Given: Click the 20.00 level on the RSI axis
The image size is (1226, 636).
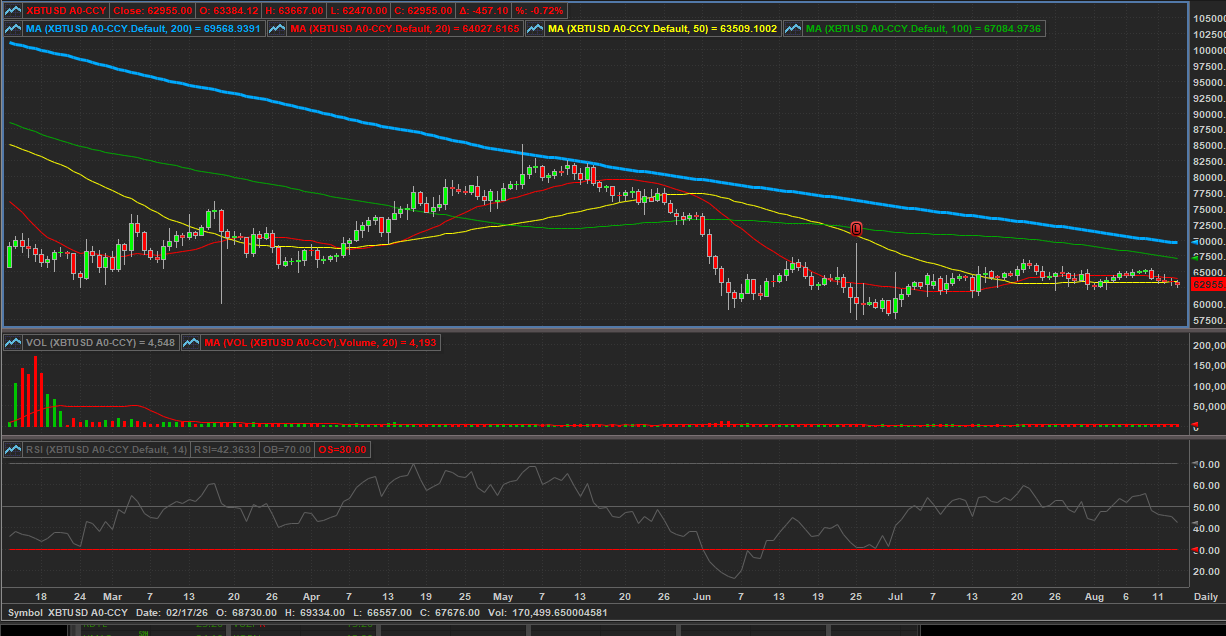Looking at the screenshot, I should tap(1208, 572).
